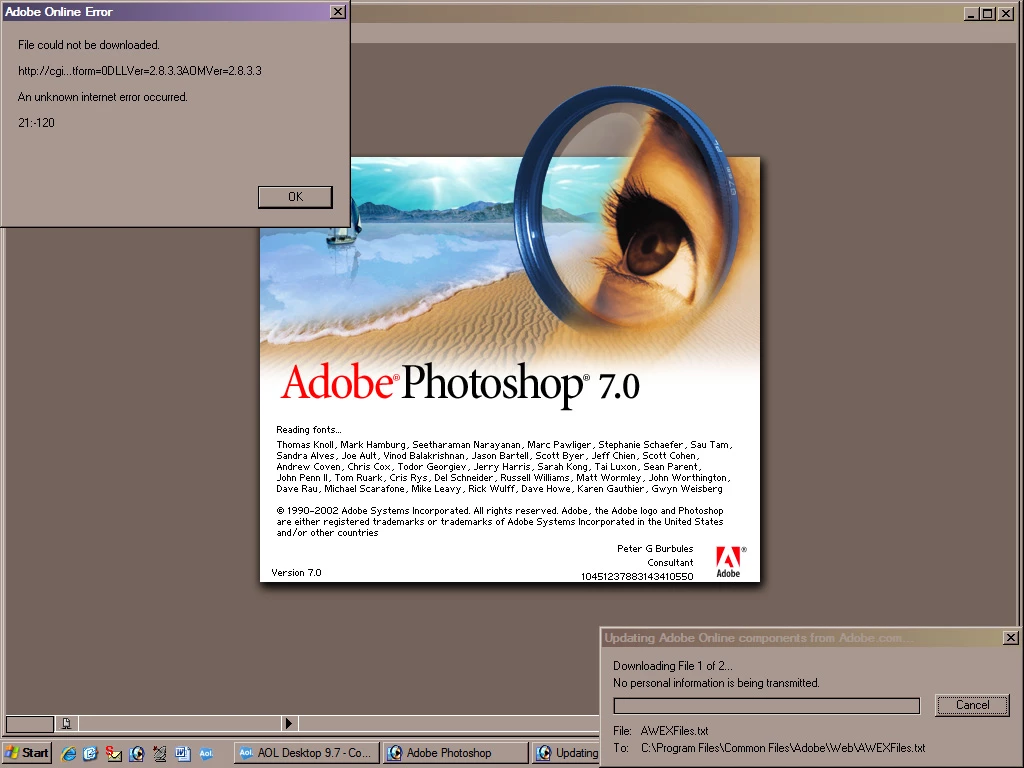Click 'No personal information is being transmitted.'

(x=716, y=683)
